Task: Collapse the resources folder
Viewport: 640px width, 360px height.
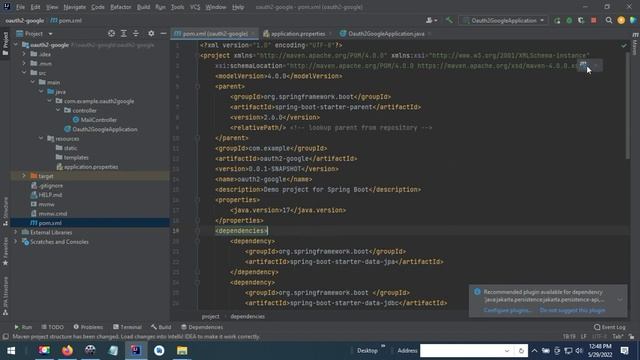Action: tap(41, 138)
